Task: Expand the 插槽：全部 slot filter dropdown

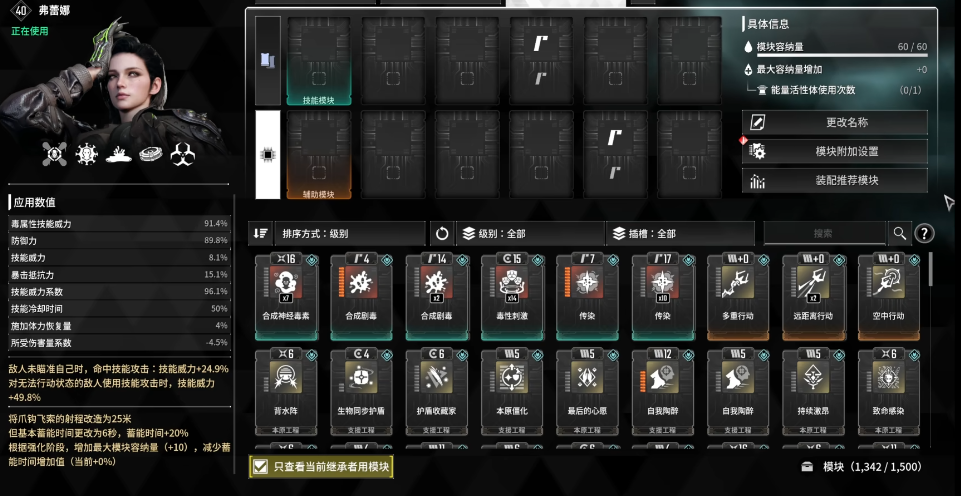Action: [x=680, y=234]
